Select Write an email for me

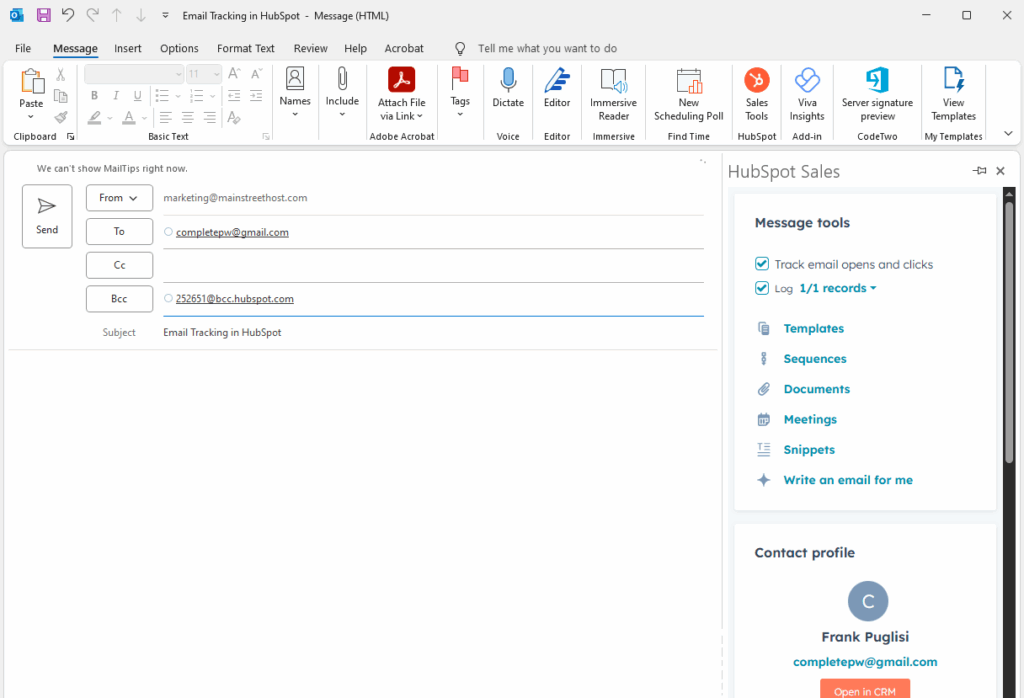tap(847, 480)
